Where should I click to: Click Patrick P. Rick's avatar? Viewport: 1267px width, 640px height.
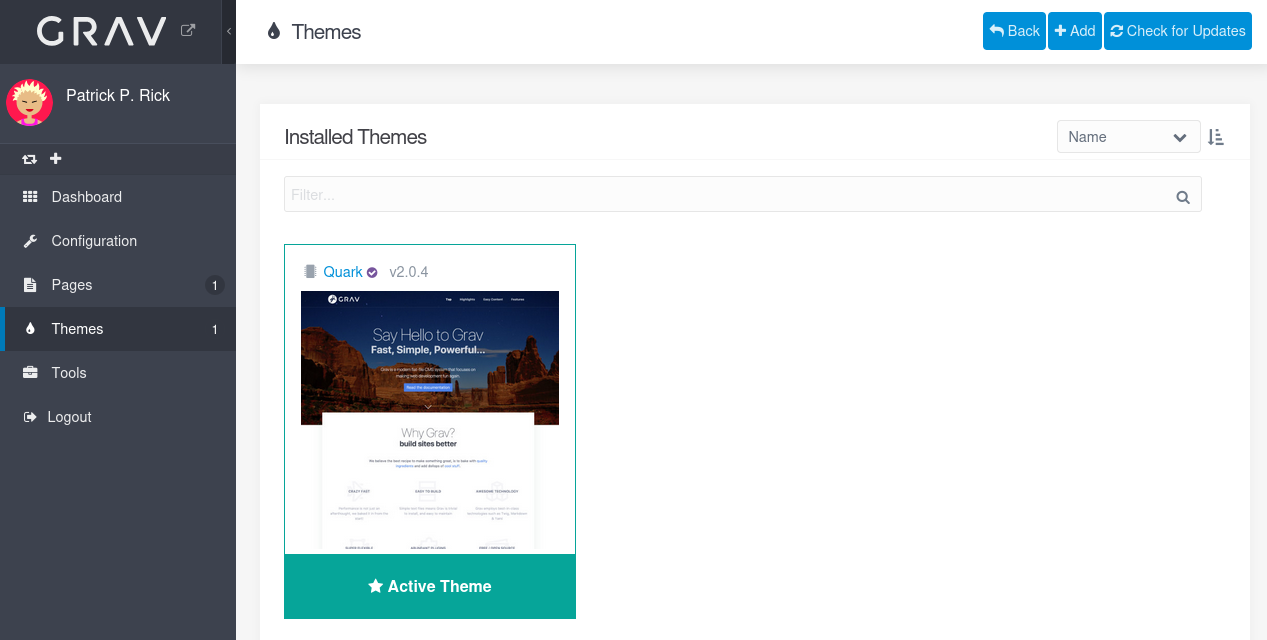[29, 102]
